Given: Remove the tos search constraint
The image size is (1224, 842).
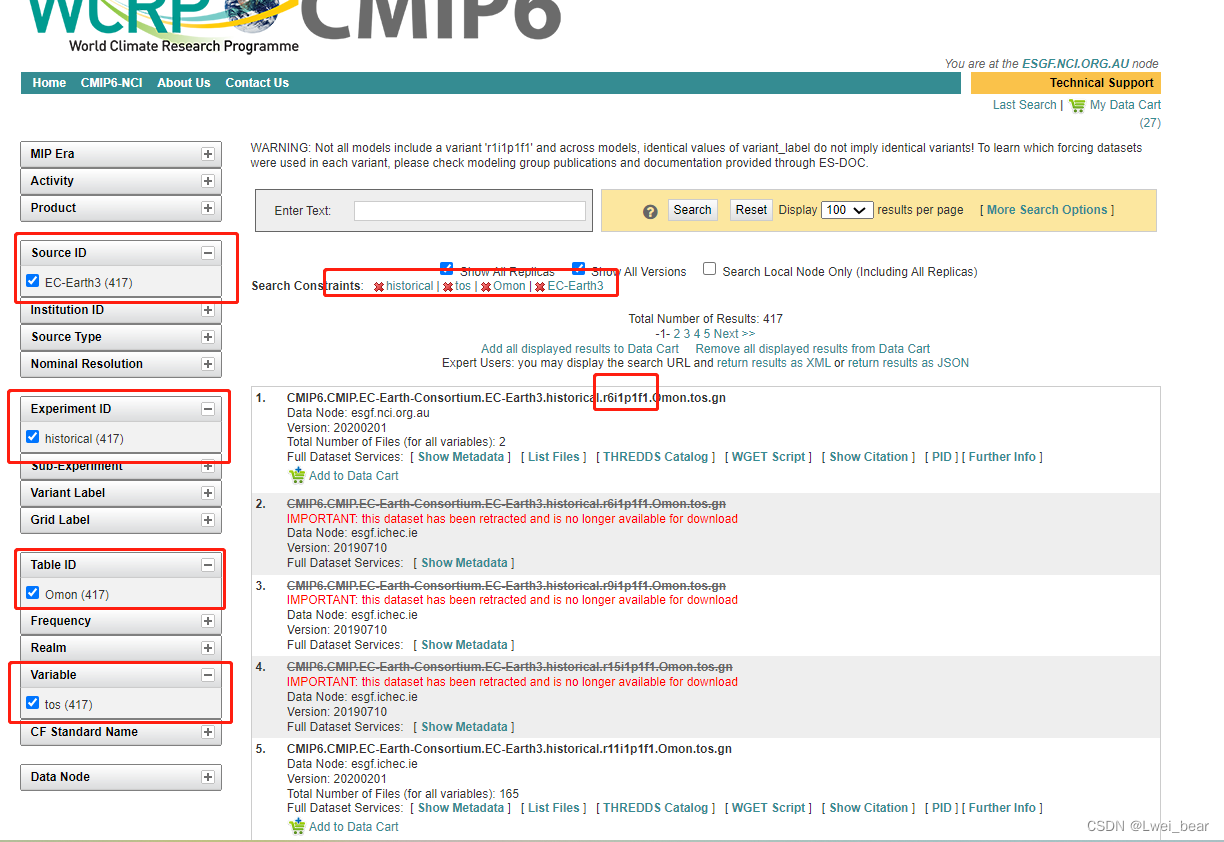Looking at the screenshot, I should (x=448, y=287).
